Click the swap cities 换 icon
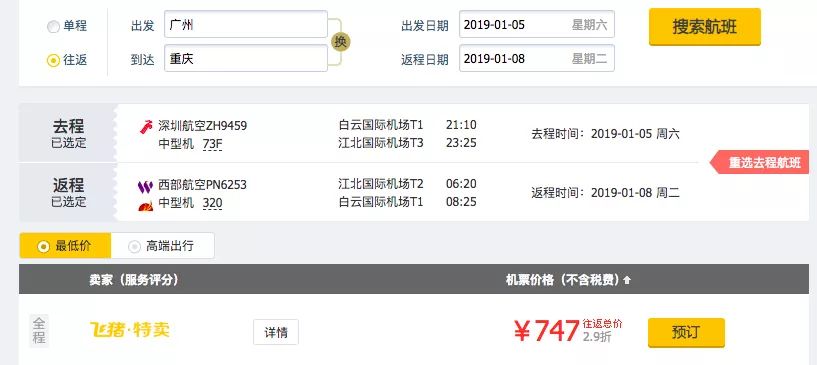 tap(340, 42)
